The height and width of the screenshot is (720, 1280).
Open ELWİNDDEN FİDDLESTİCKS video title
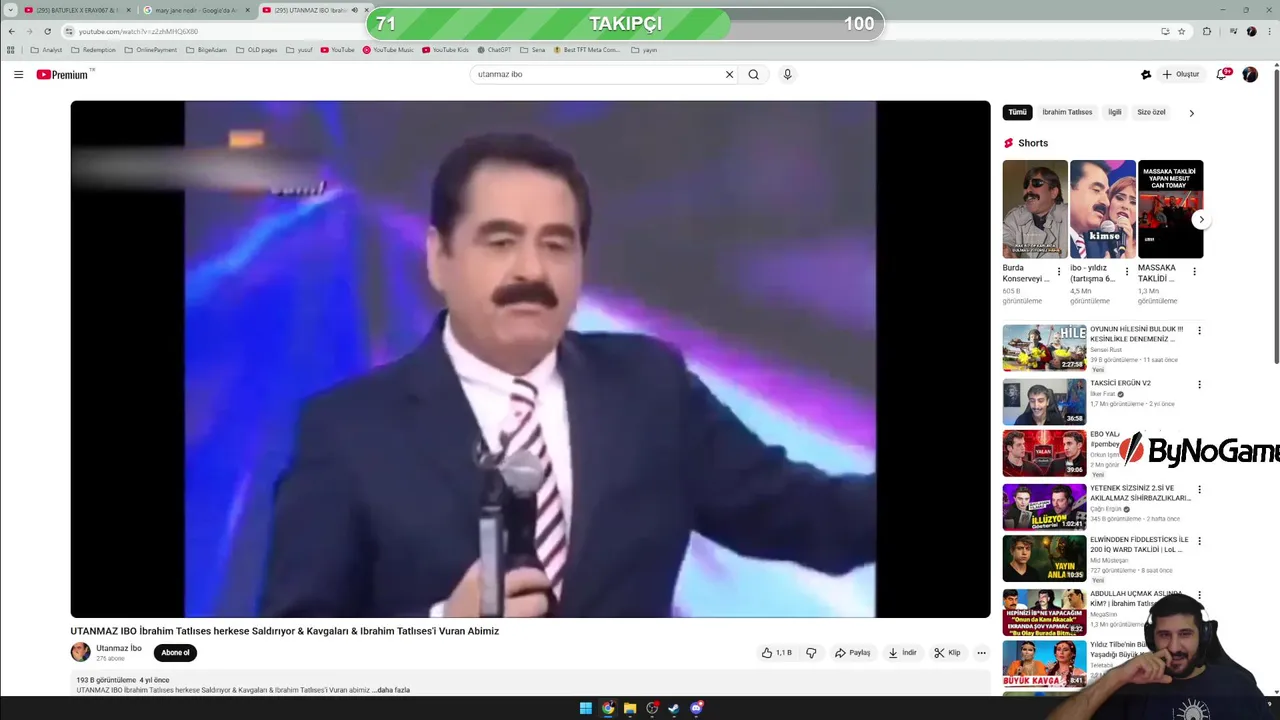1139,545
